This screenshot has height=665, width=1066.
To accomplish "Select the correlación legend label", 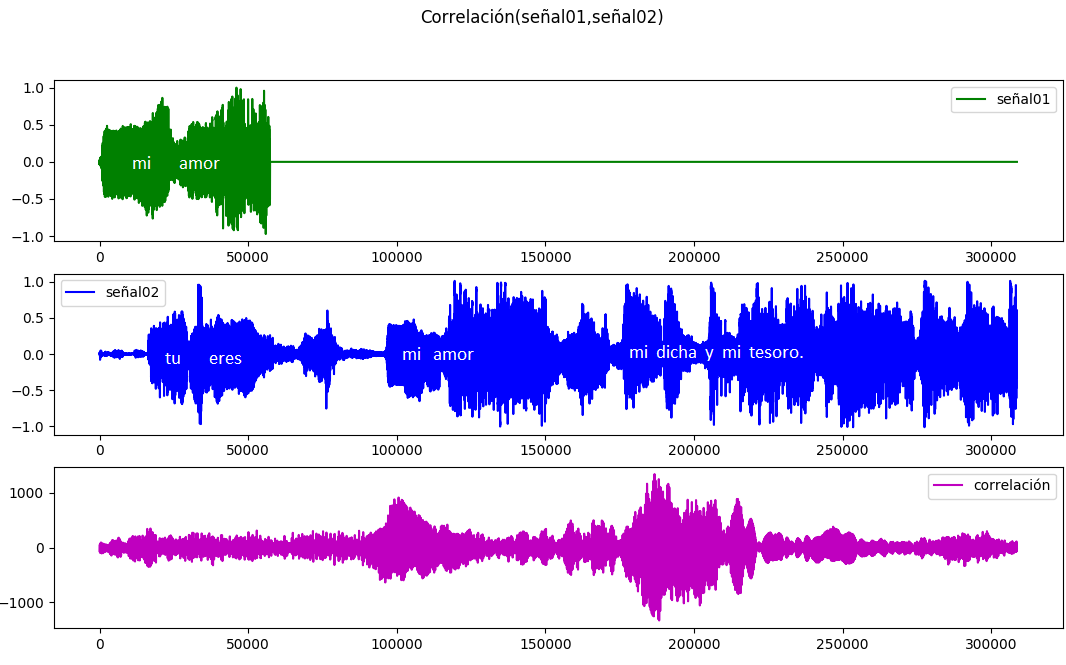I will click(x=1011, y=486).
